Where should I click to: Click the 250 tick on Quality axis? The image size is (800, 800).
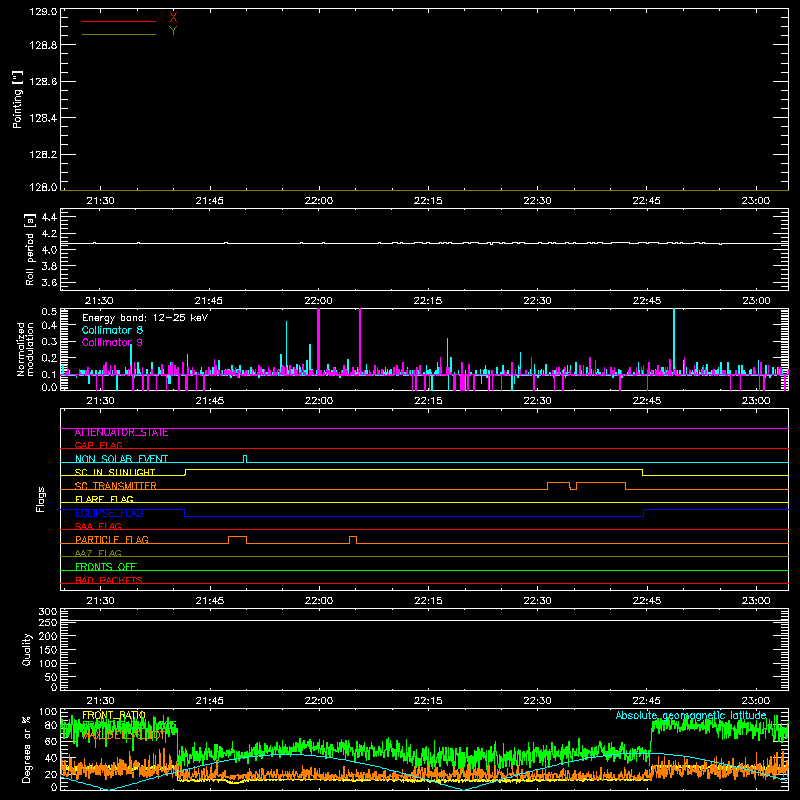[47, 623]
